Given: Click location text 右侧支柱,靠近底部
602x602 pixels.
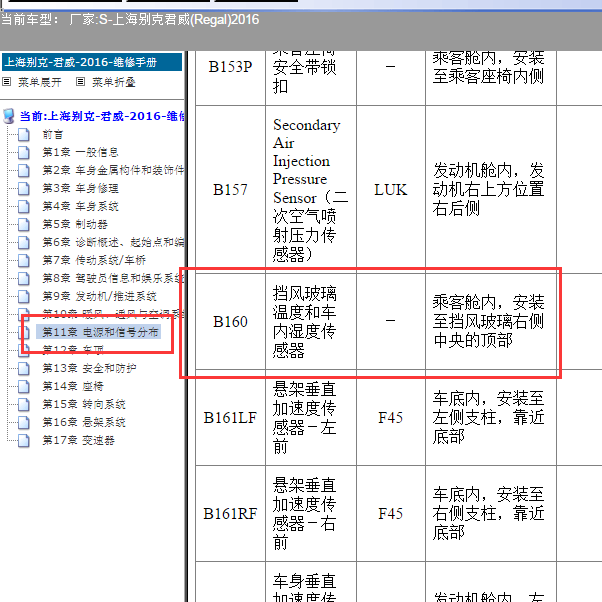Looking at the screenshot, I should click(488, 514).
